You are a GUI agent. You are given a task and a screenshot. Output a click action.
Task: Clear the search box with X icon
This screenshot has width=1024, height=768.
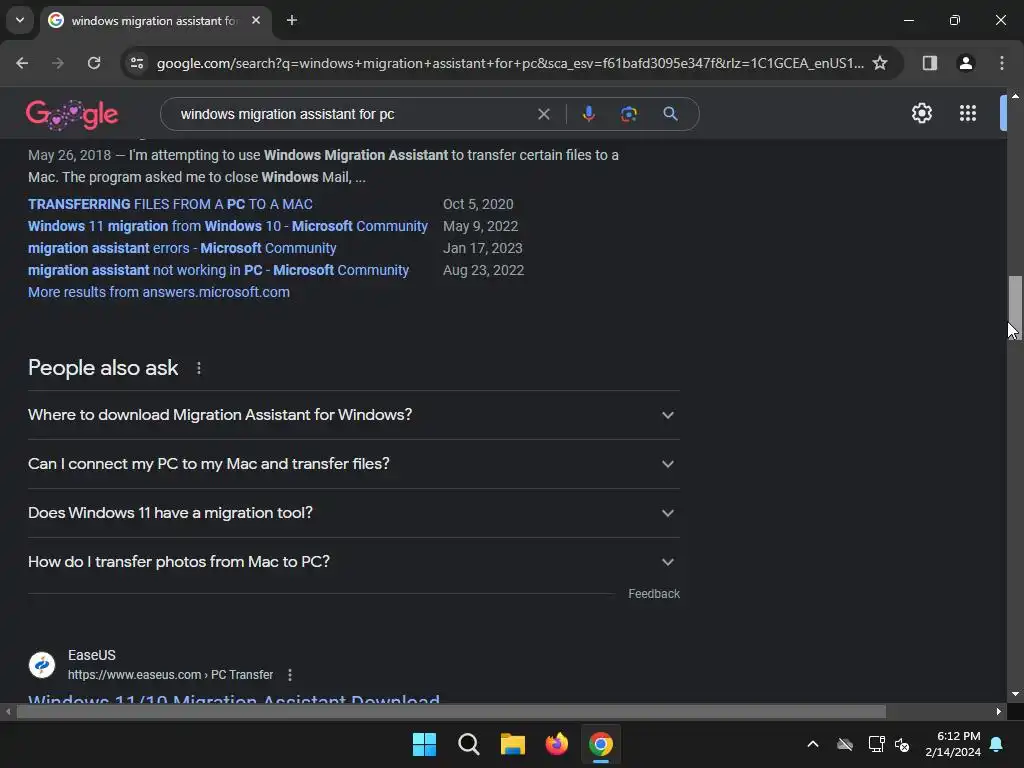[x=543, y=114]
